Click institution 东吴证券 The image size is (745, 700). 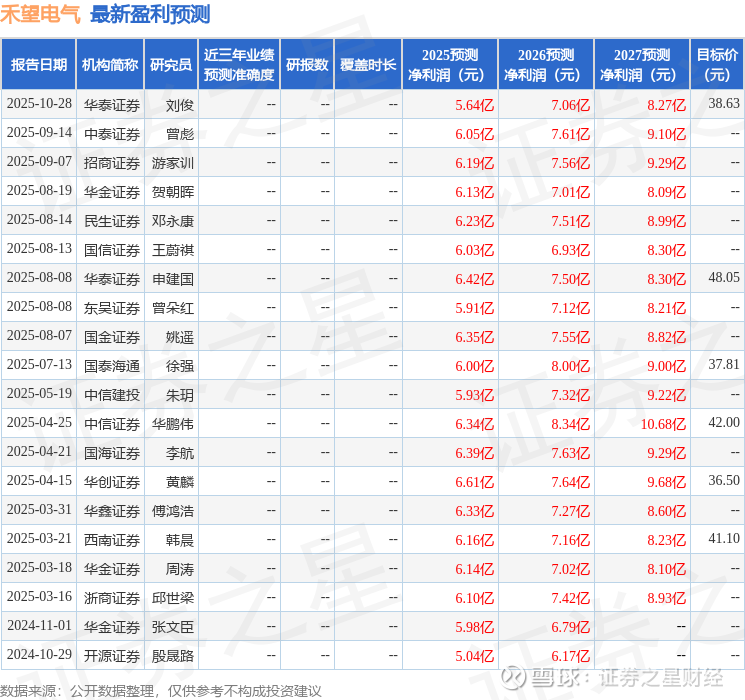112,308
